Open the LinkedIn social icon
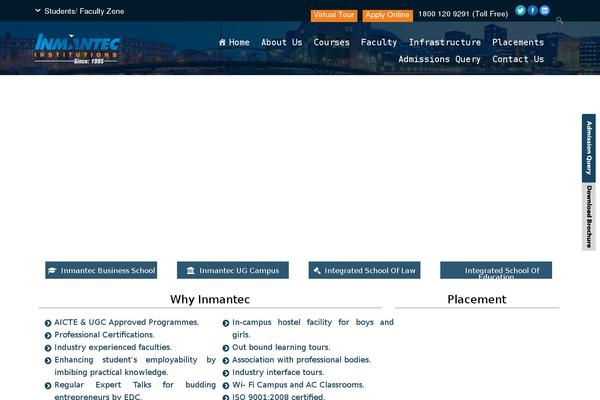This screenshot has width=600, height=400. coord(545,10)
